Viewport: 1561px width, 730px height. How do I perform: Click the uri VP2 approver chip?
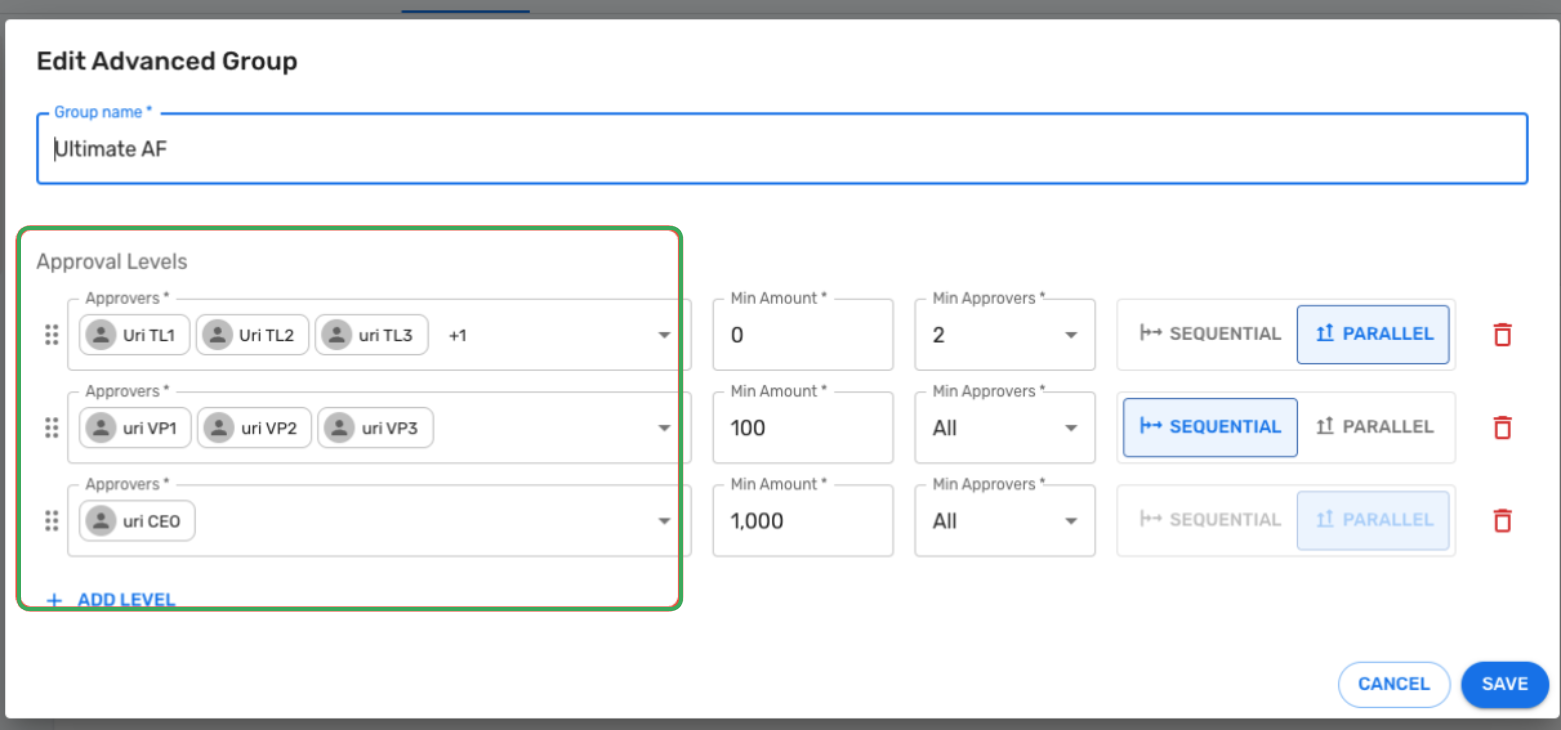(254, 428)
